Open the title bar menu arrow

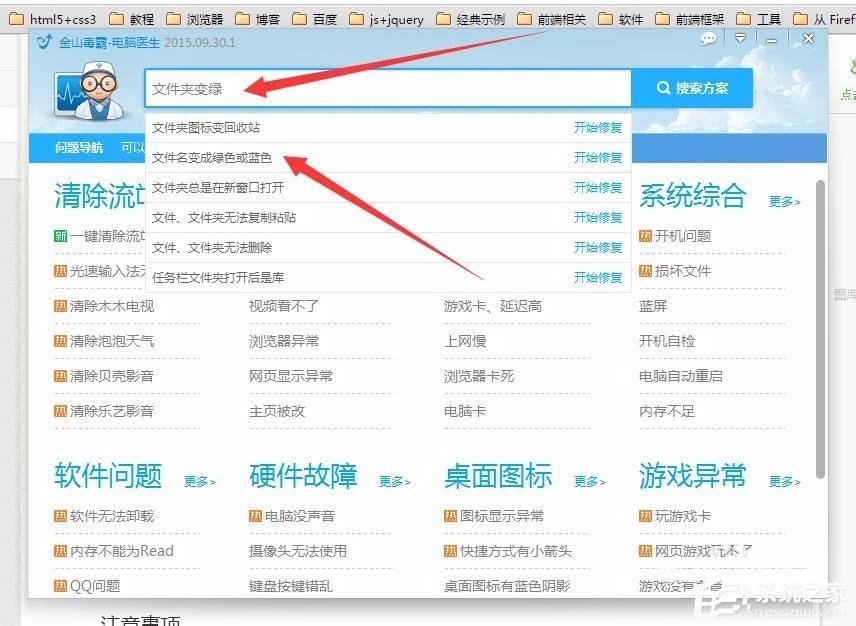point(741,37)
